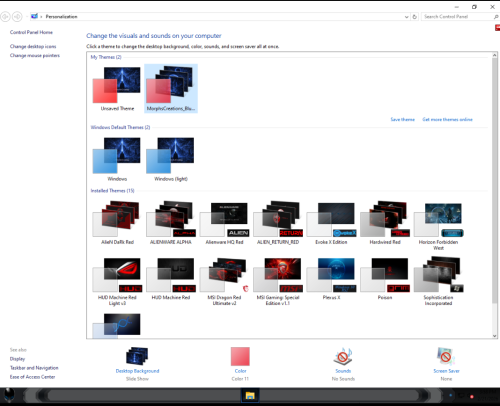Open the Color 11 swatch settings
Viewport: 500px width, 406px height.
240,356
